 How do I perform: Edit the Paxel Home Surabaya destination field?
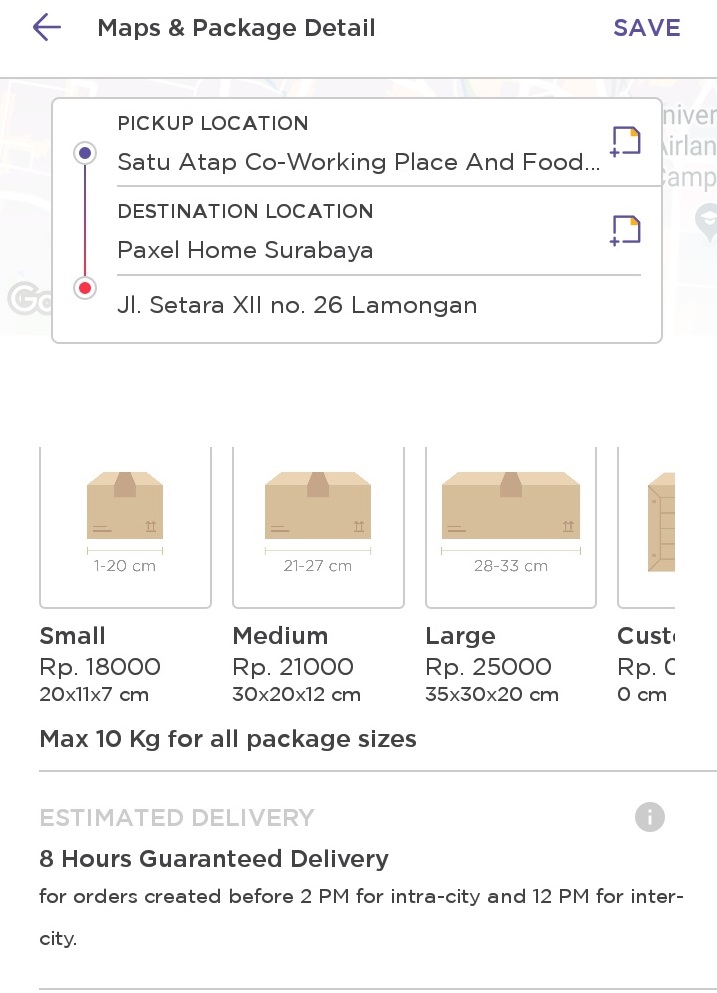click(x=245, y=250)
